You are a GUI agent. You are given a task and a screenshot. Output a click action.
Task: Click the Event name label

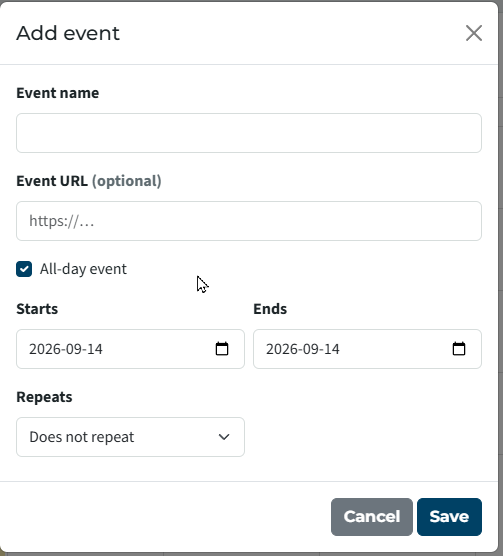pyautogui.click(x=58, y=93)
